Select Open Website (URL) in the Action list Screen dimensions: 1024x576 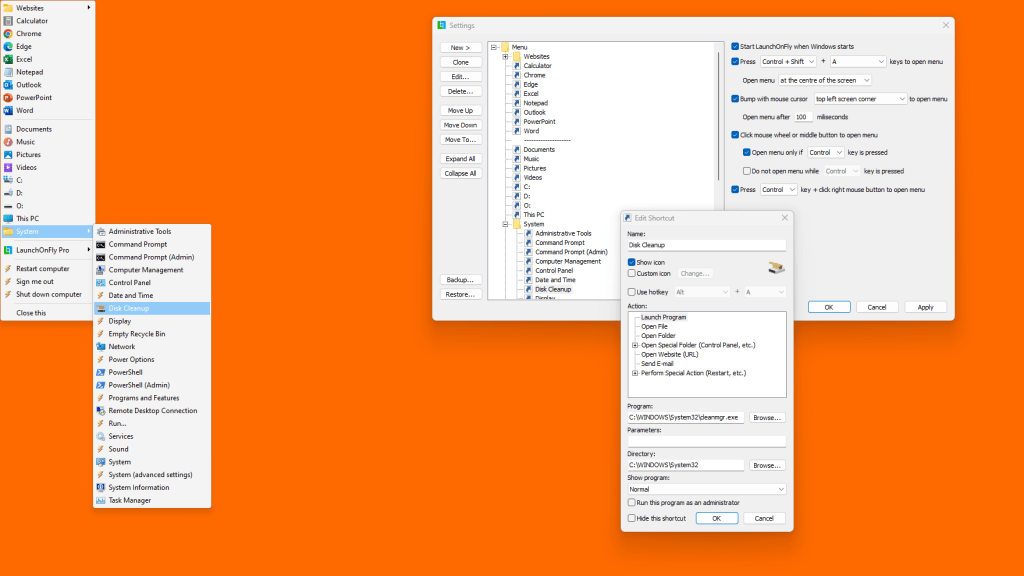[x=669, y=354]
